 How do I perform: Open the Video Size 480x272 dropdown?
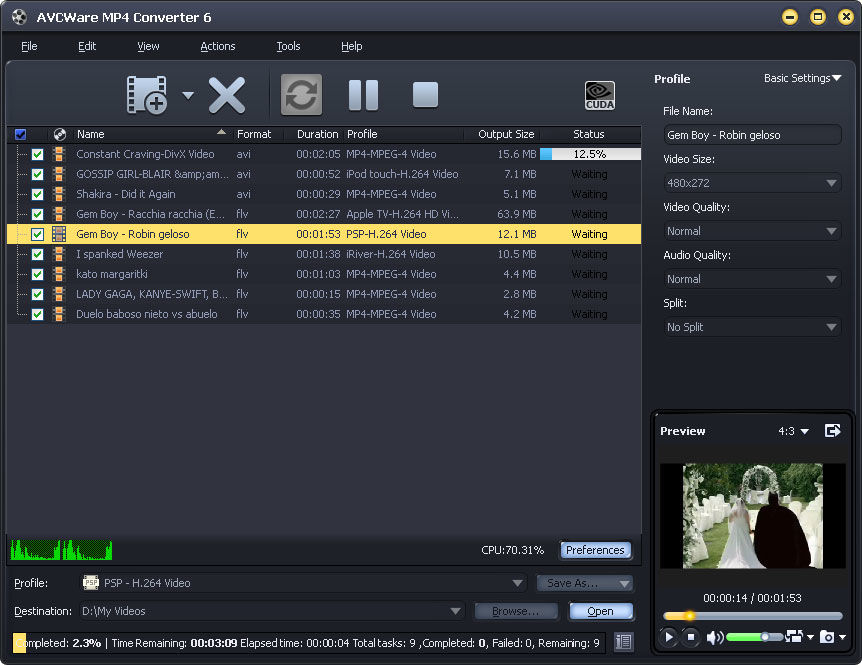[x=752, y=183]
